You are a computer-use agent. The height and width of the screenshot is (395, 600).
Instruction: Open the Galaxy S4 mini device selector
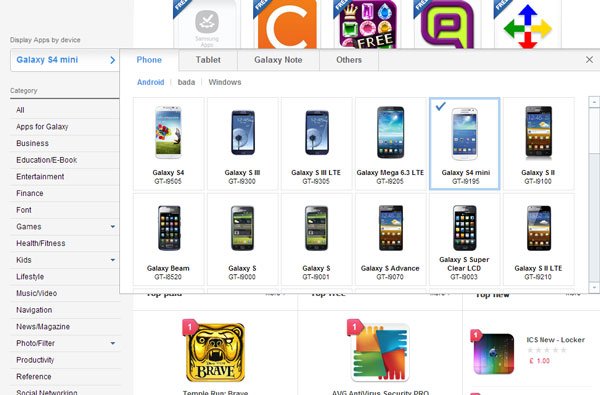click(x=65, y=60)
